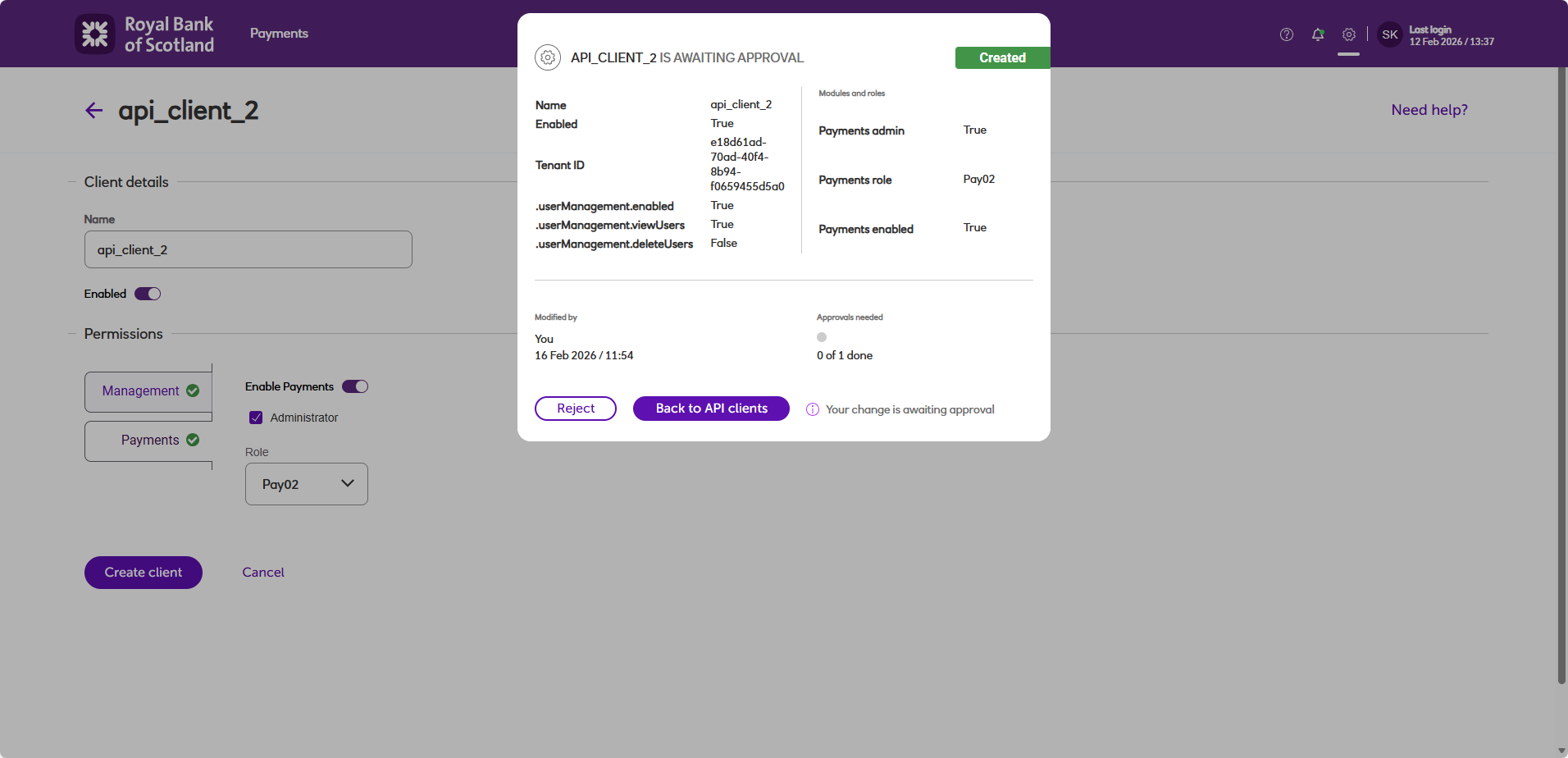This screenshot has width=1568, height=758.
Task: Click the '.userManagement.deleteUsers' label
Action: pos(614,244)
